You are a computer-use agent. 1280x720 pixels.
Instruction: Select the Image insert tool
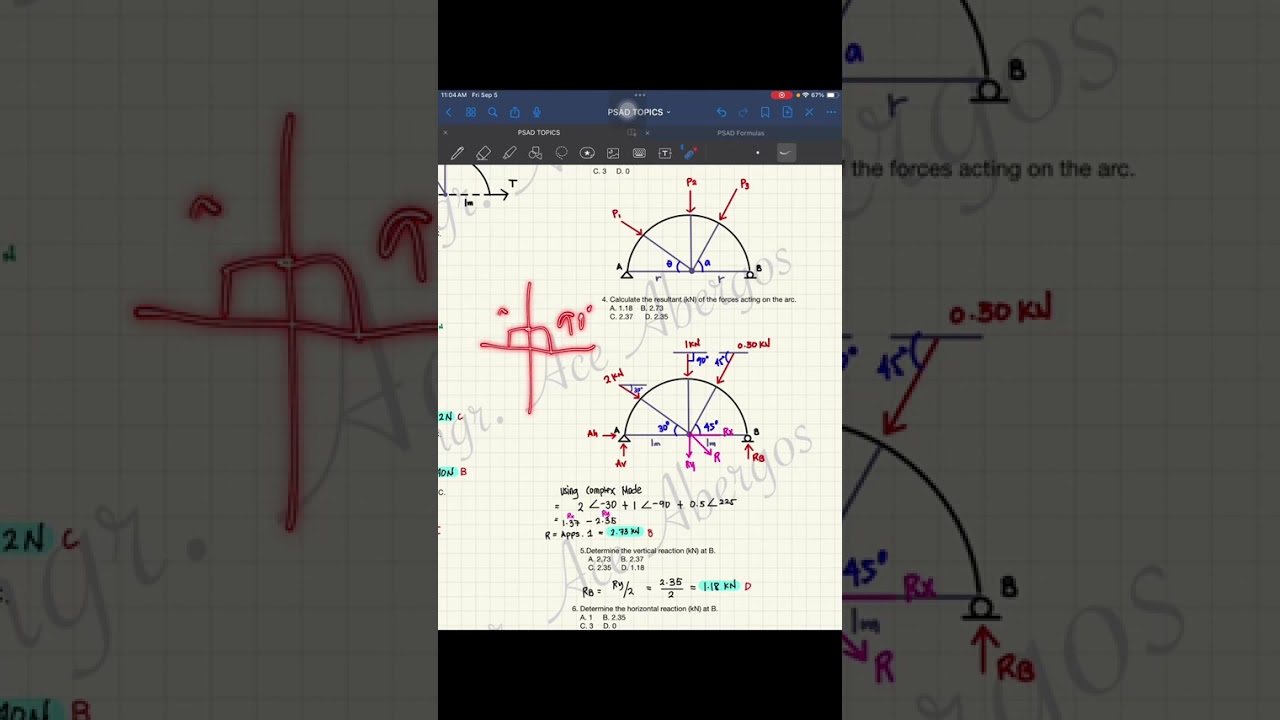coord(613,153)
